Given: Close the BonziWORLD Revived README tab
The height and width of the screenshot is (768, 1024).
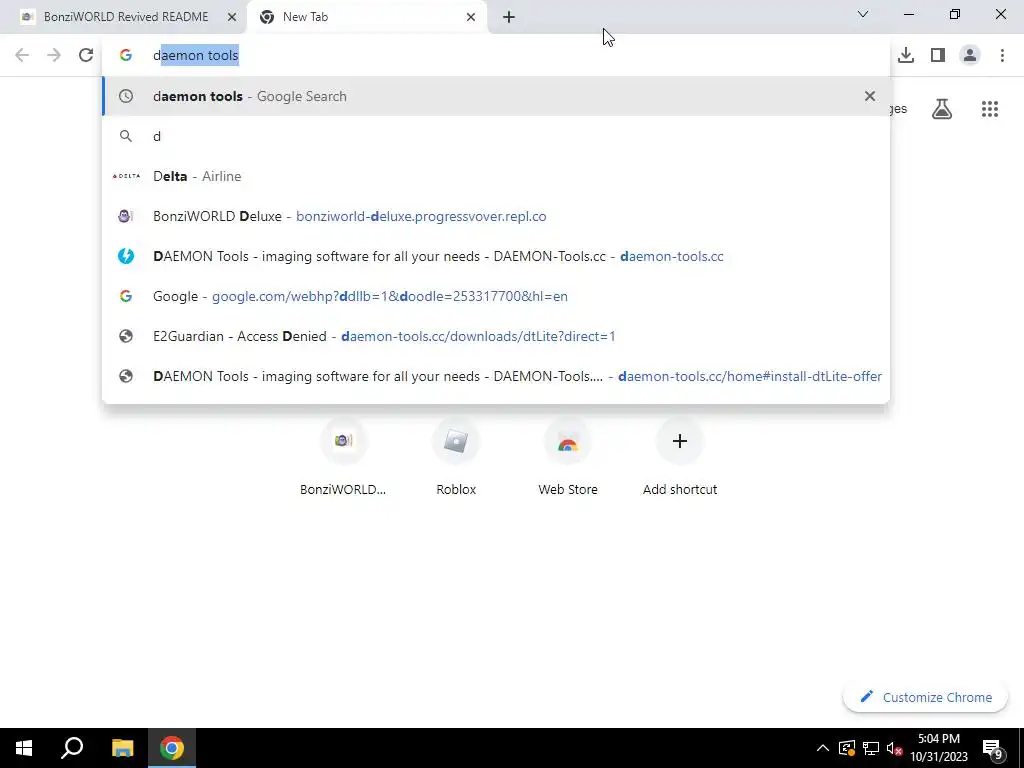Looking at the screenshot, I should [x=232, y=17].
